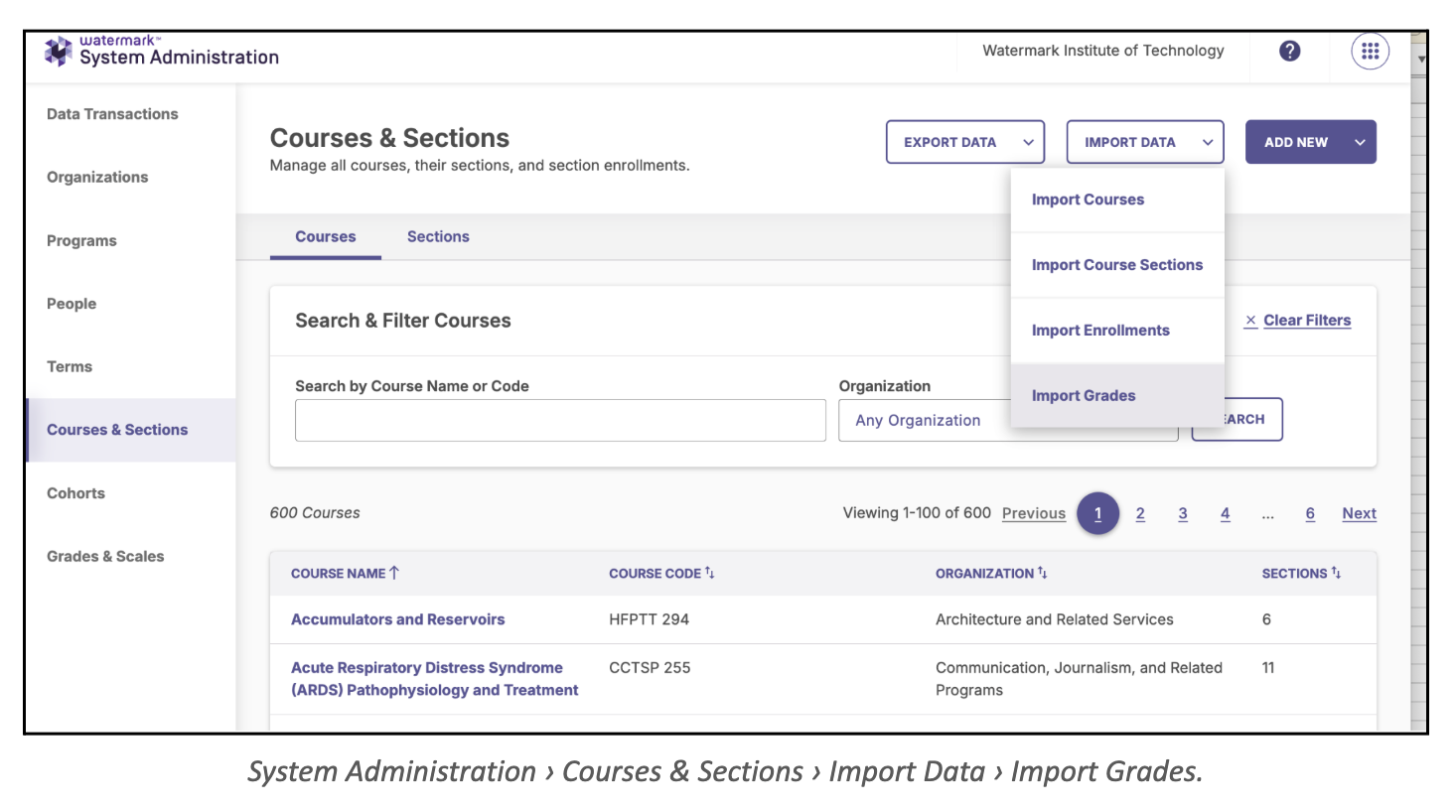Switch to the Courses tab
Image resolution: width=1456 pixels, height=812 pixels.
(x=325, y=236)
